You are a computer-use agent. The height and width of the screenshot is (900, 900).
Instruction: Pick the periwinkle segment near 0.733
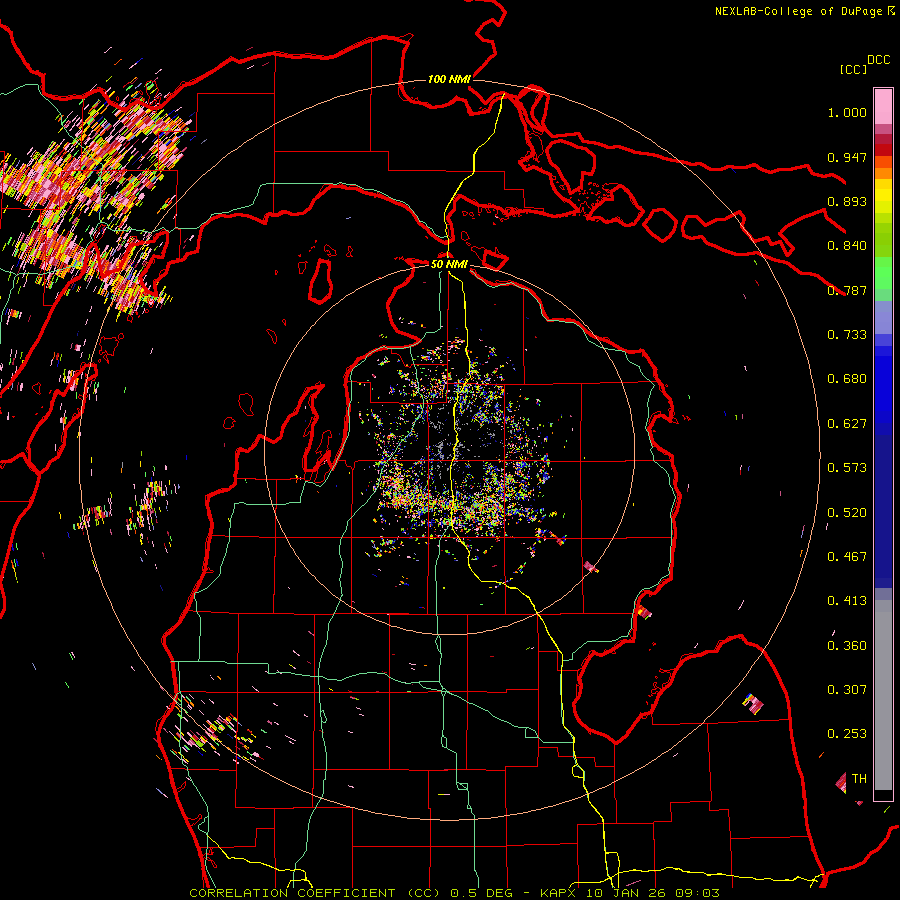[x=883, y=317]
